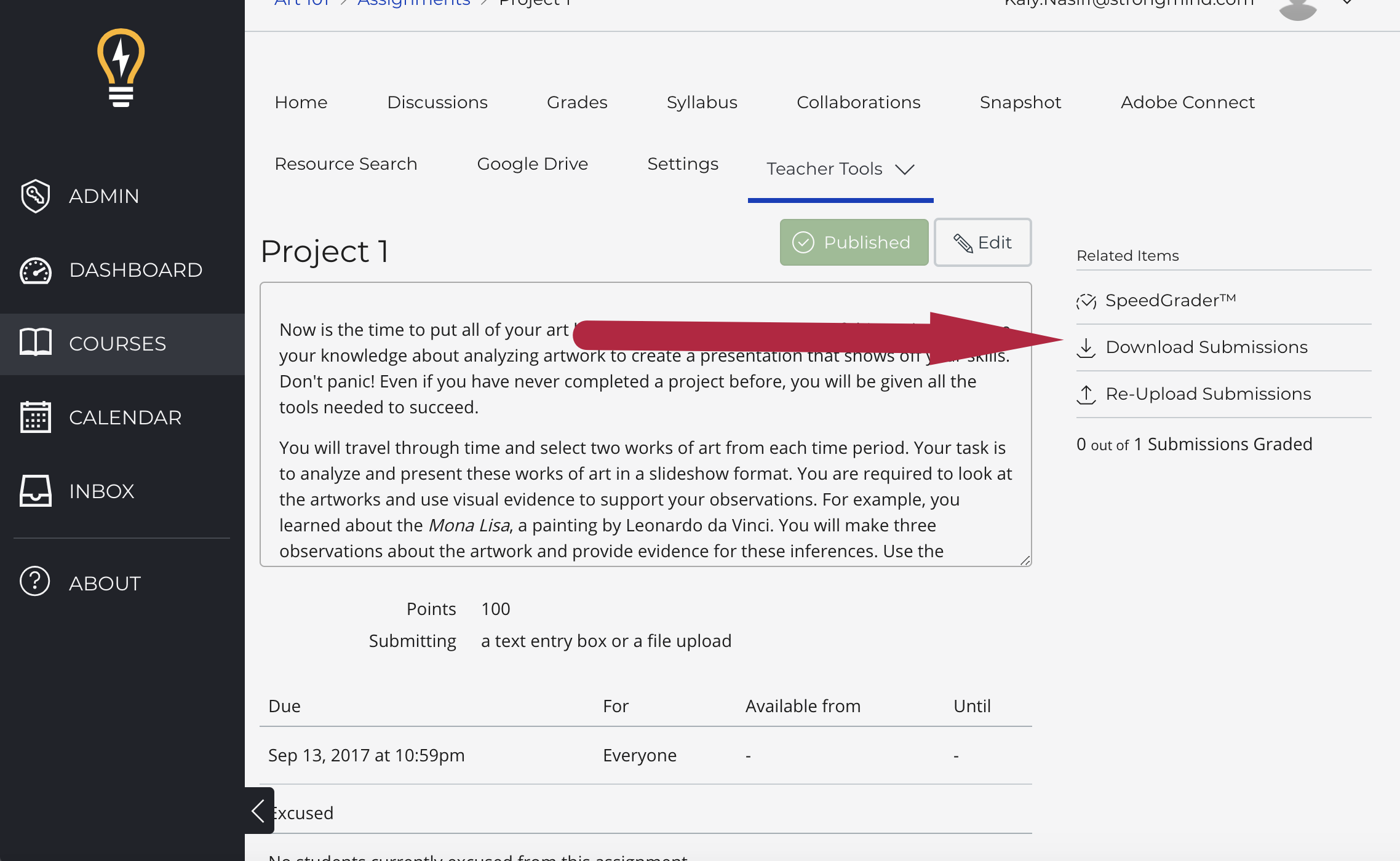Click the Project 1 heading

325,251
